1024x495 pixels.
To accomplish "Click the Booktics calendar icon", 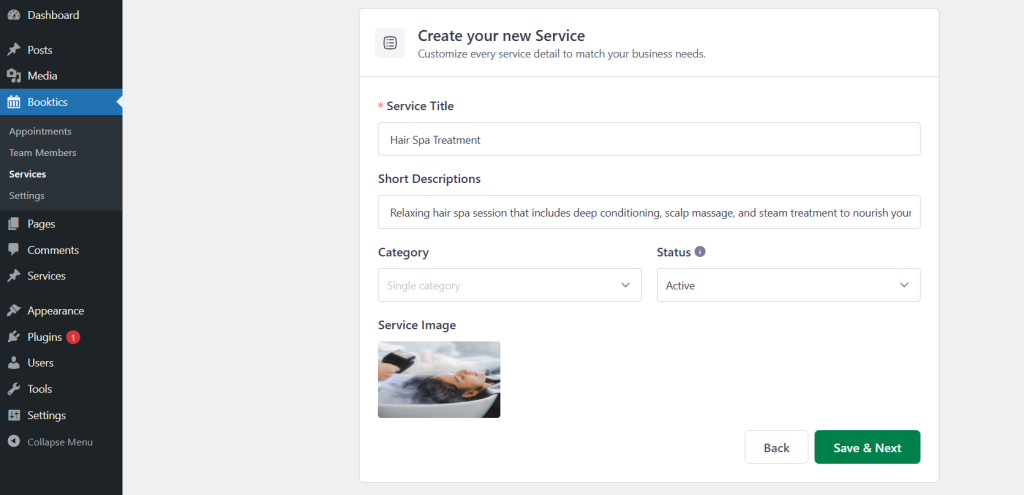I will (x=14, y=102).
